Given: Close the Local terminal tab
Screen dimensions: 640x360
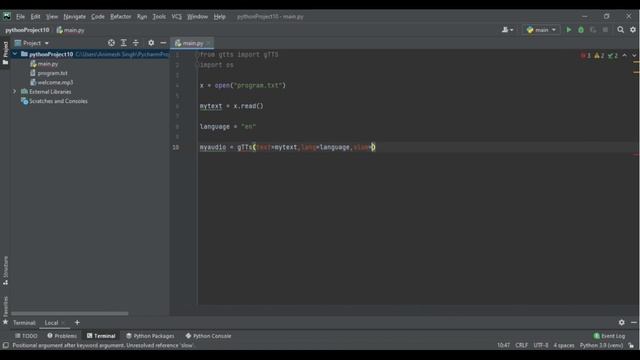Looking at the screenshot, I should [63, 323].
